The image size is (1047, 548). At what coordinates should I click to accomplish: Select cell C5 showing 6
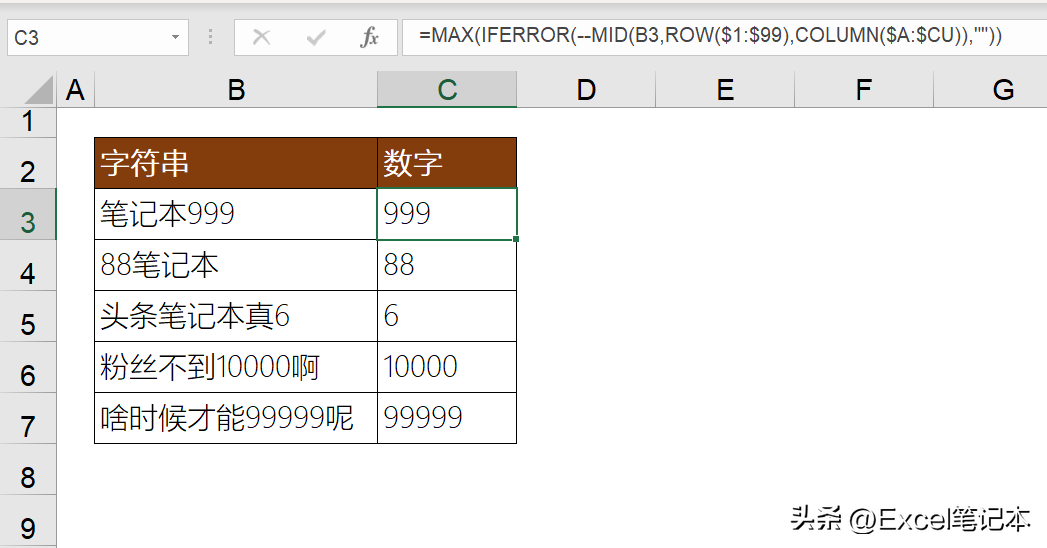pos(447,316)
